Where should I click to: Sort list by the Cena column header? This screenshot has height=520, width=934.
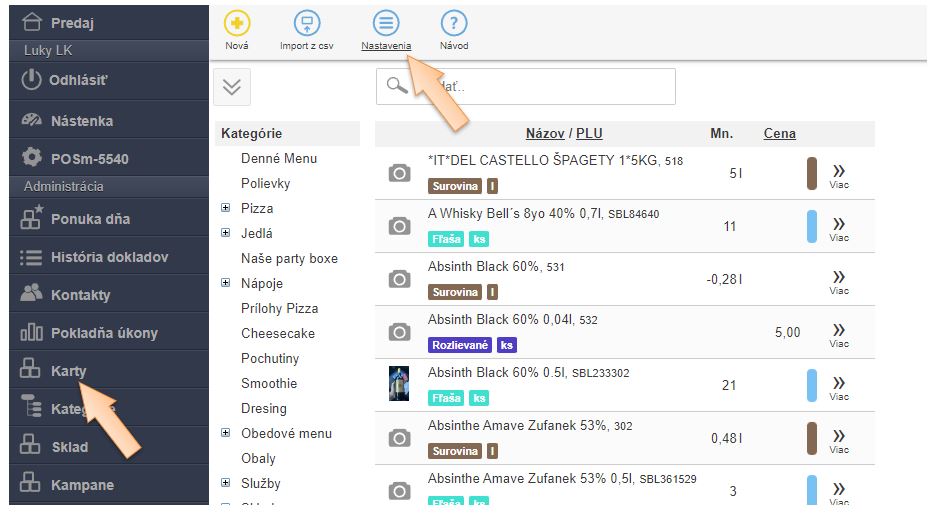(x=779, y=133)
